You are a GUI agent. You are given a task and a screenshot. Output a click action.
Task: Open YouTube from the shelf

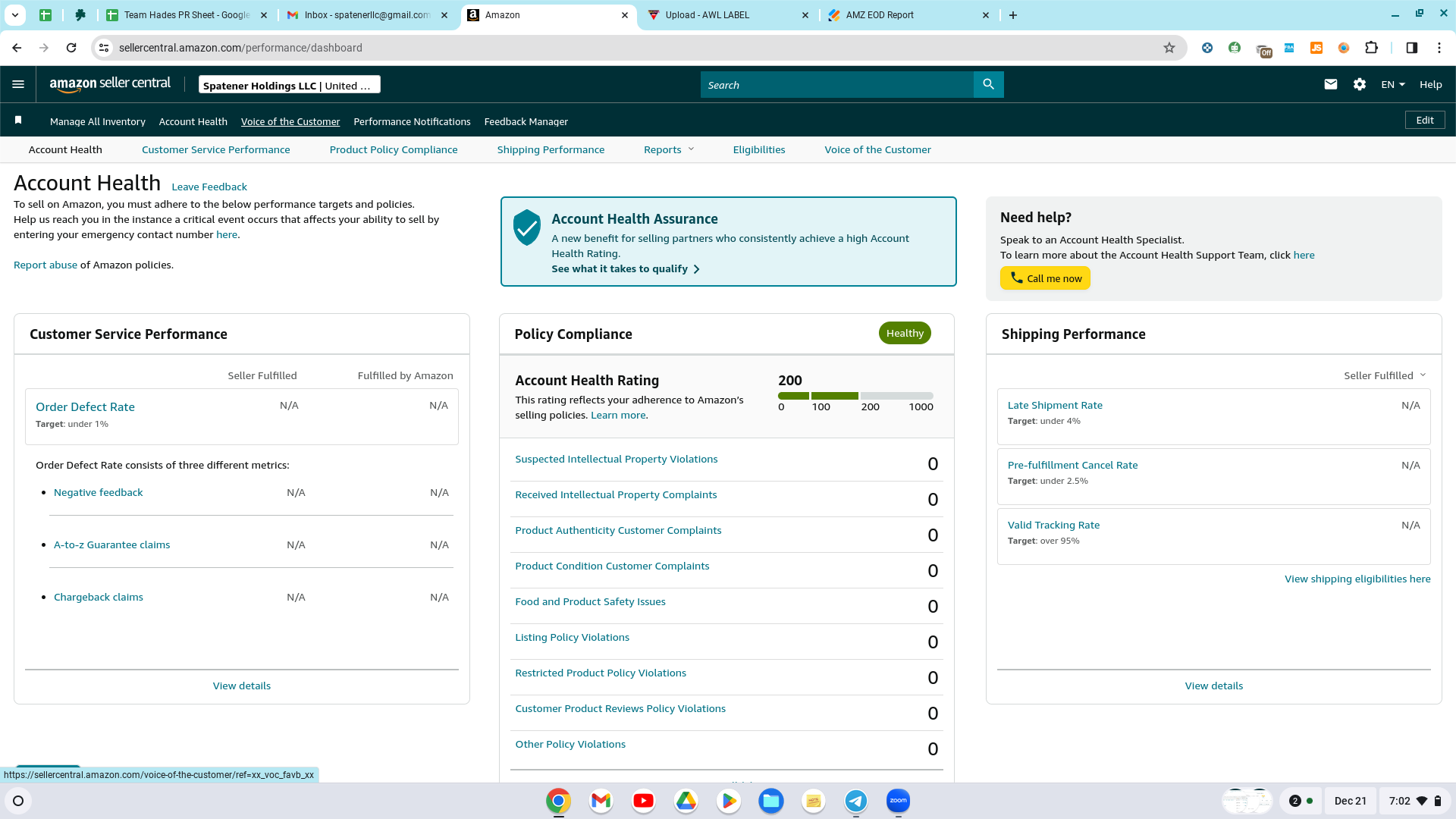643,801
